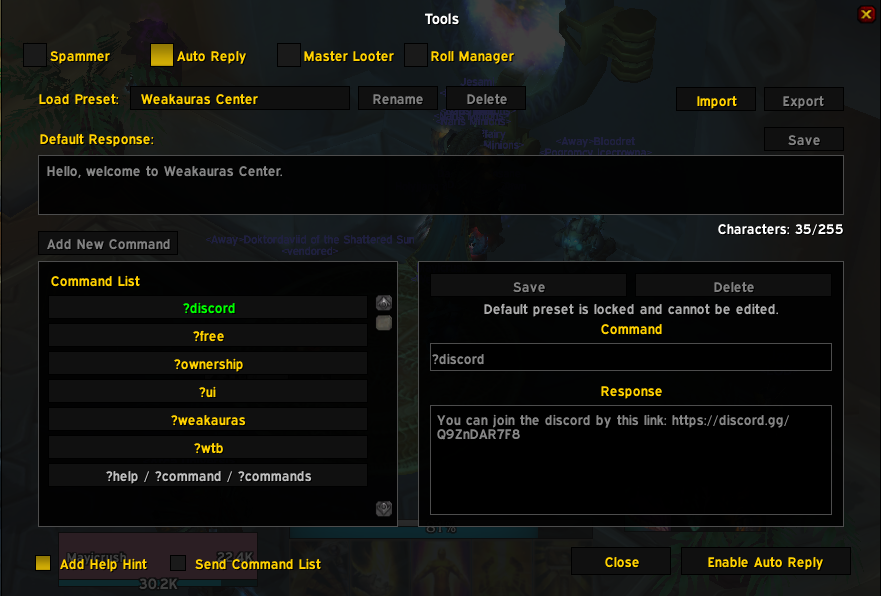
Task: Select the ?ownership command in list
Action: click(x=208, y=364)
